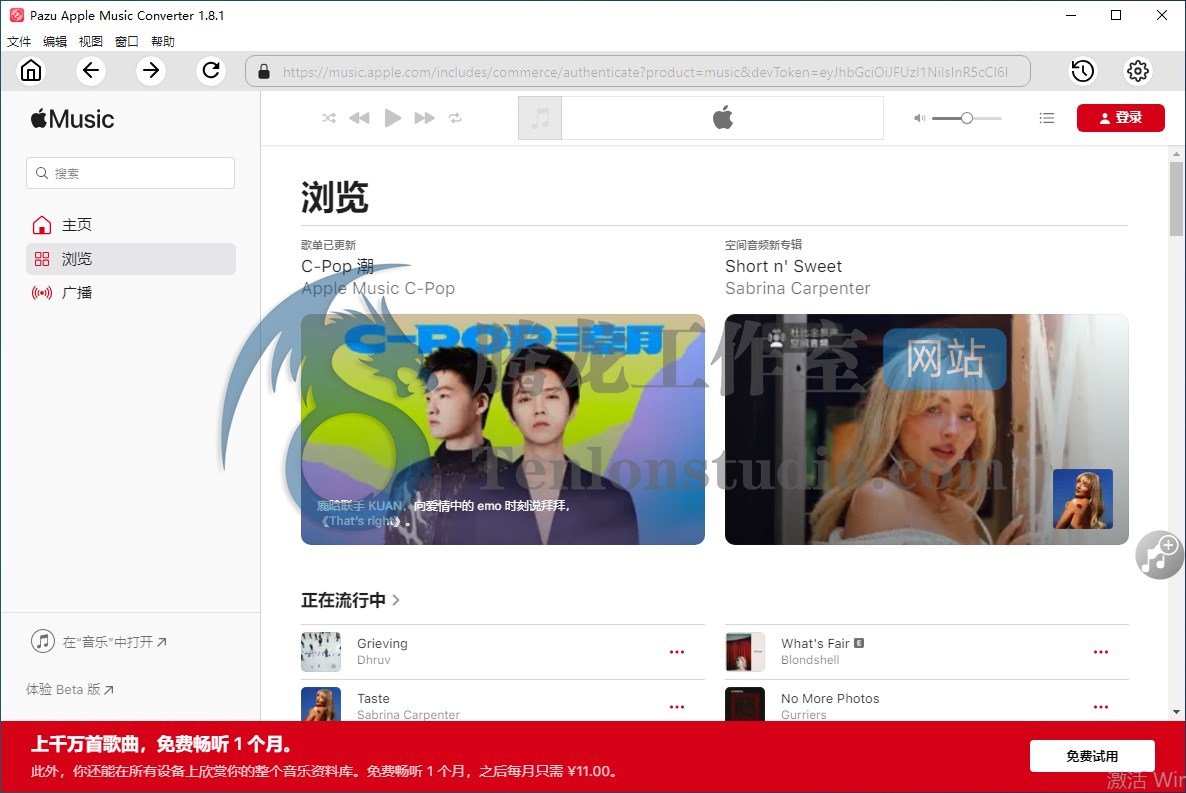The width and height of the screenshot is (1186, 793).
Task: Click the Apple Music C-Pop curator text
Action: (x=378, y=288)
